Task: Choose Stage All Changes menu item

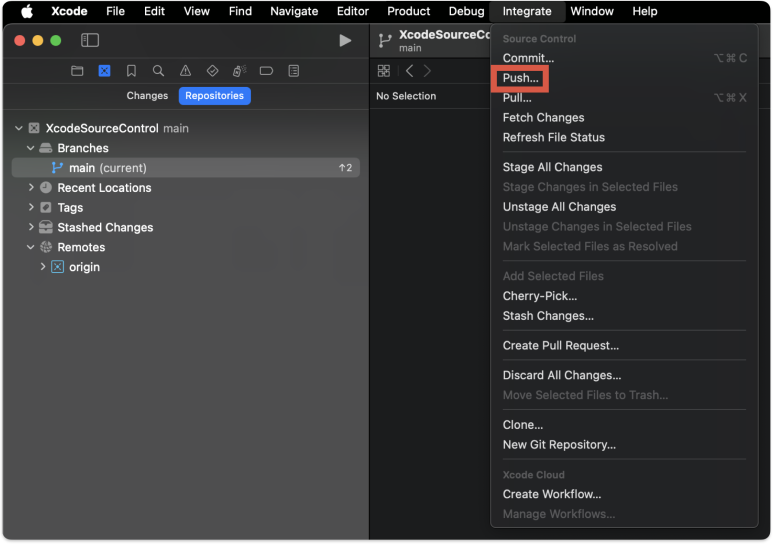Action: pyautogui.click(x=624, y=167)
